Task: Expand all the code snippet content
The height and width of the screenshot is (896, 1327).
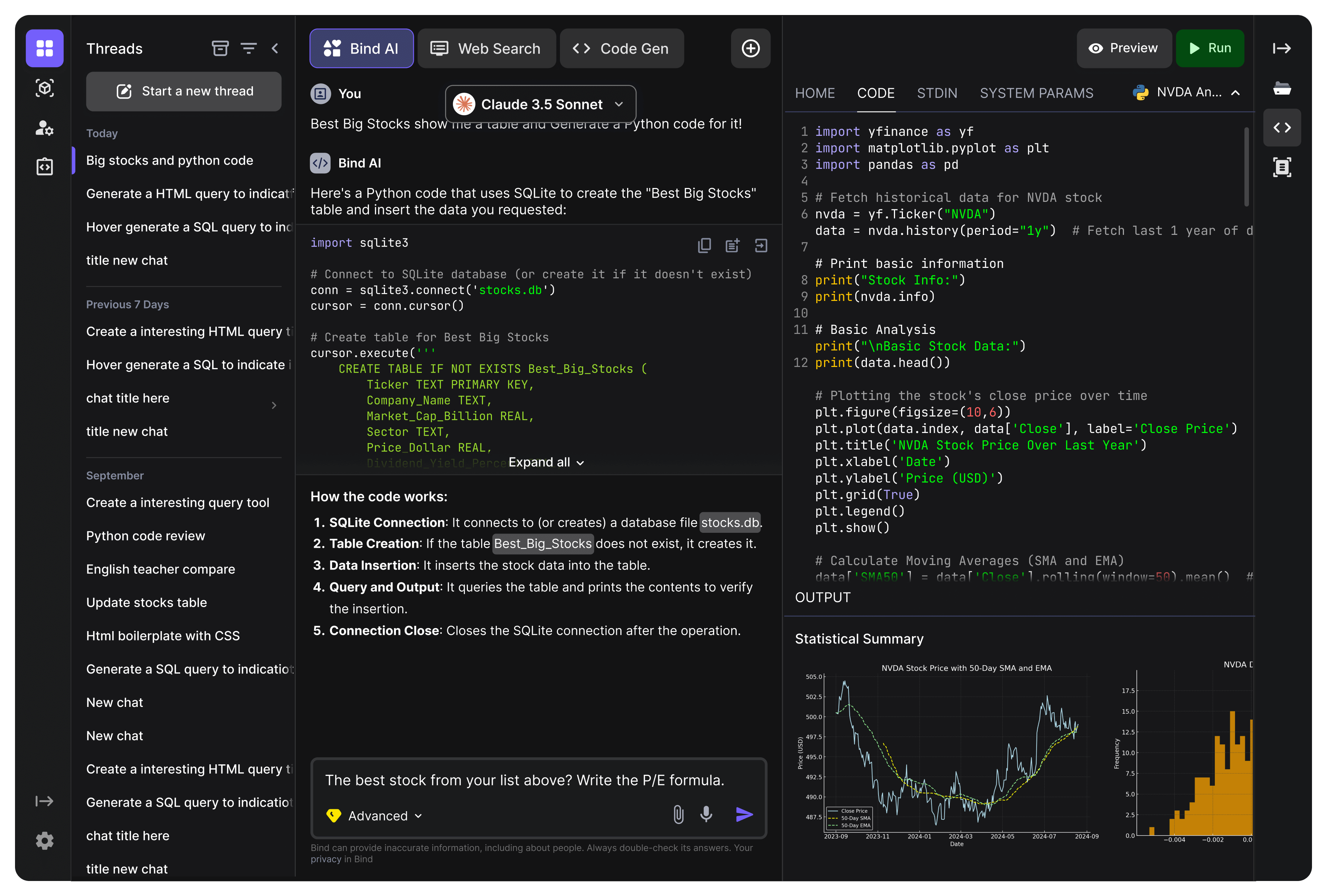Action: 545,462
